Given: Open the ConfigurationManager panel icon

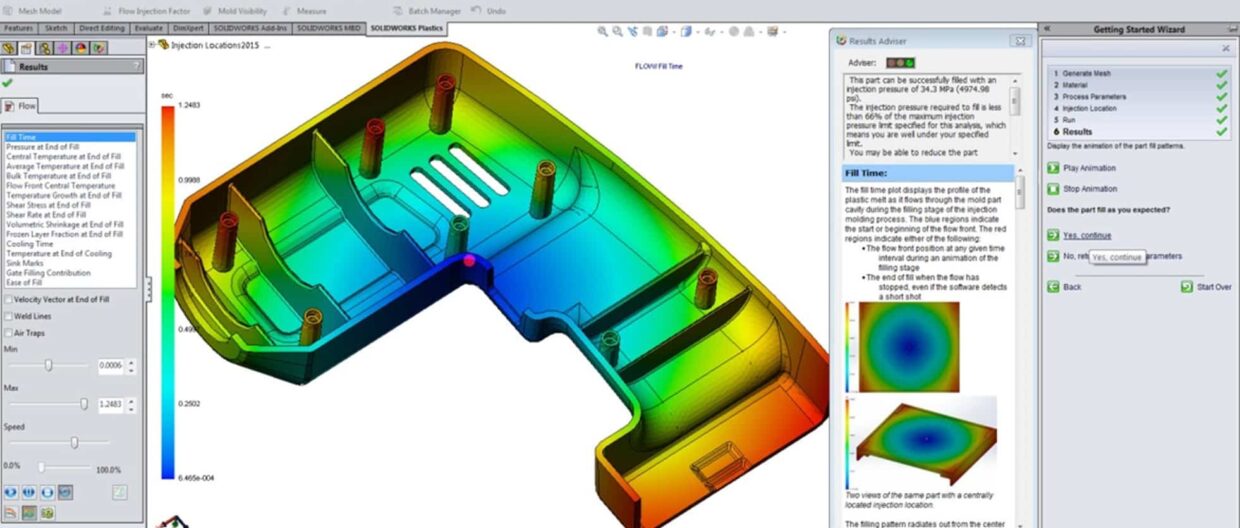Looking at the screenshot, I should click(x=46, y=47).
